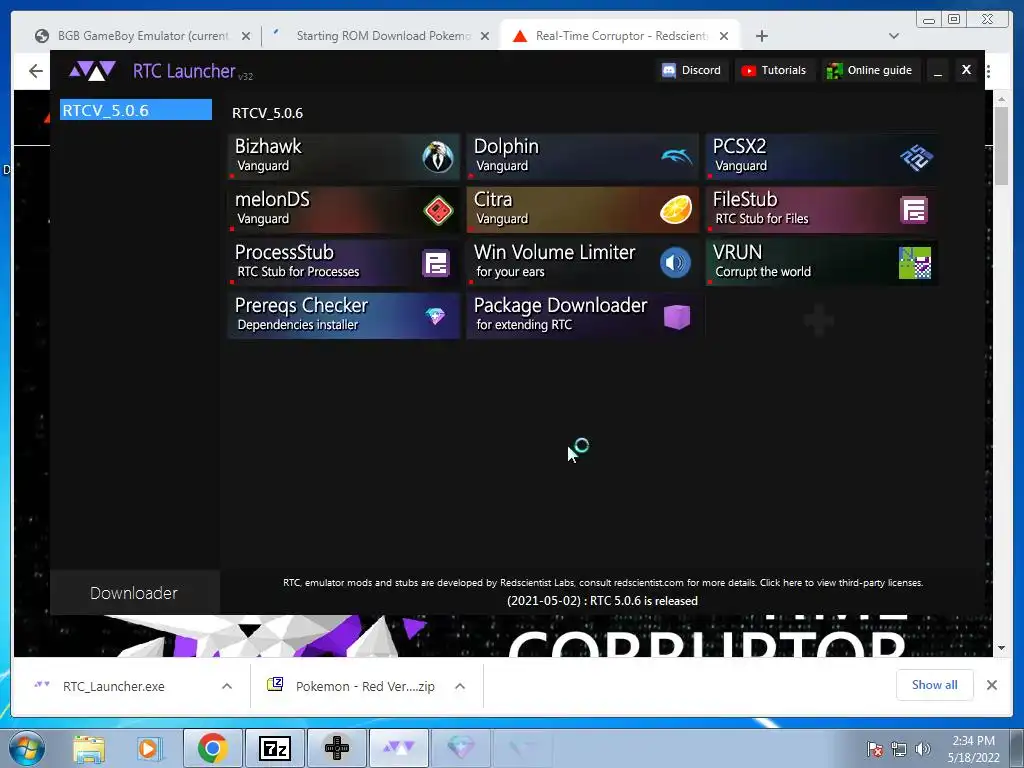Open 7-Zip from the taskbar
This screenshot has width=1024, height=768.
coord(274,748)
